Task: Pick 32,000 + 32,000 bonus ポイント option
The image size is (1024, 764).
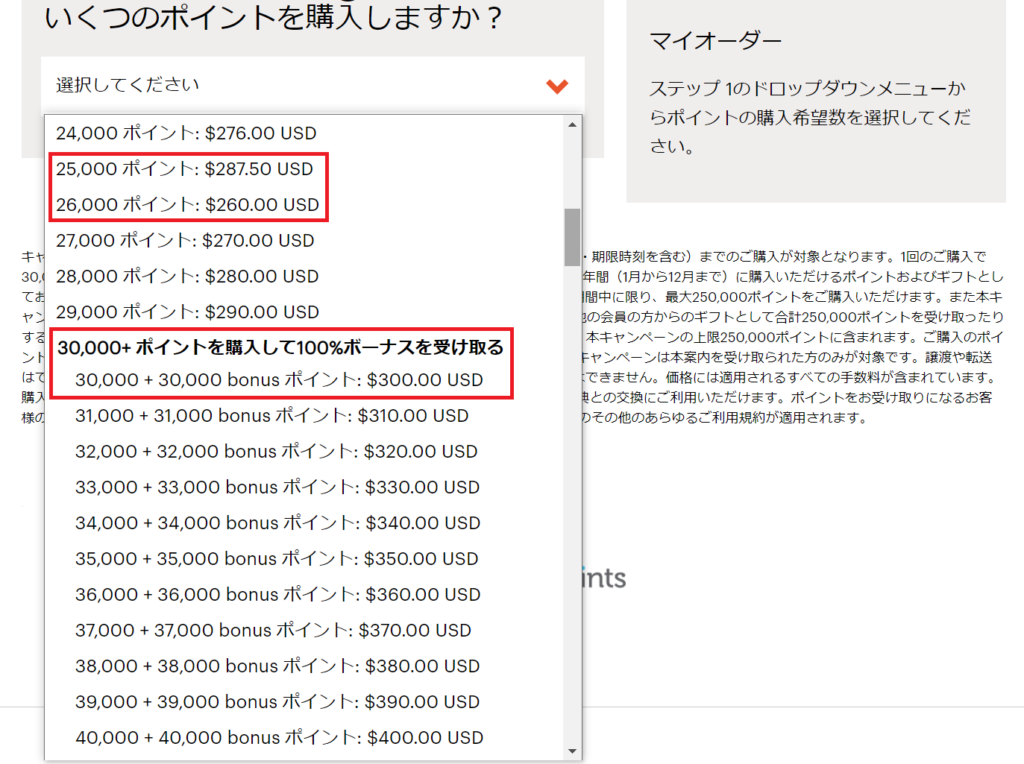Action: (x=276, y=451)
